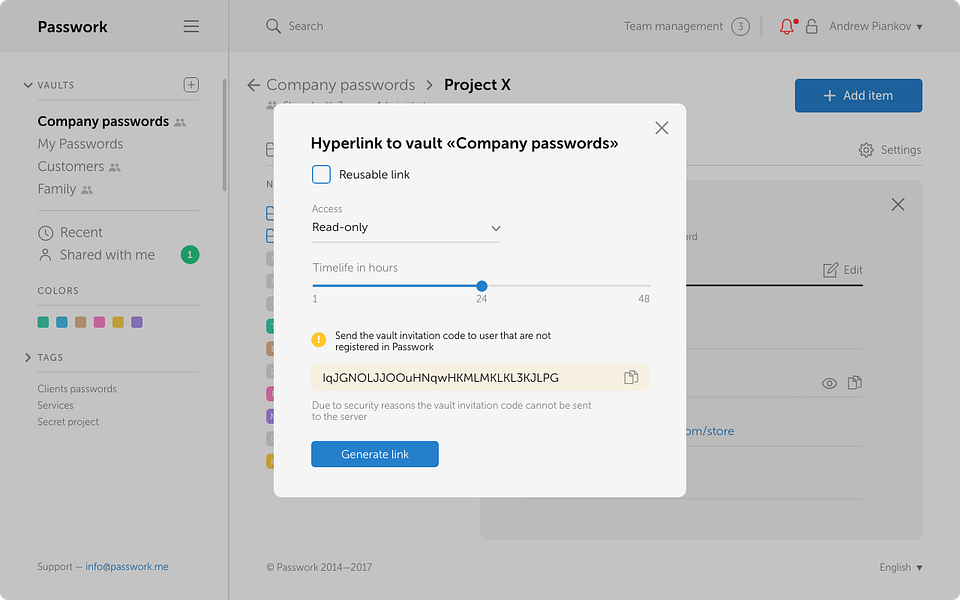This screenshot has height=600, width=960.
Task: Add a new vault with plus icon
Action: 191,84
